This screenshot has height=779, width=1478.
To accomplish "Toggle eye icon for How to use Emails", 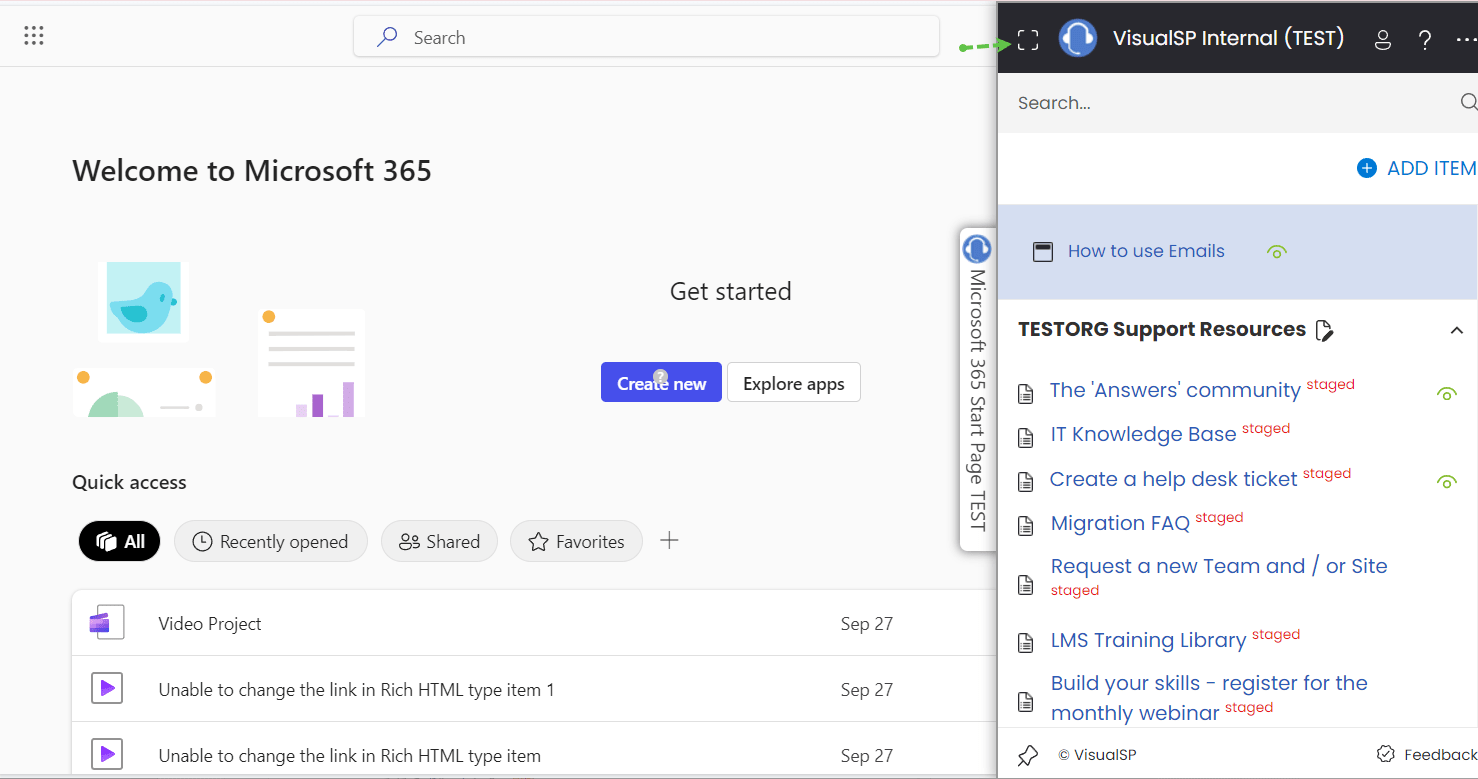I will [x=1276, y=252].
